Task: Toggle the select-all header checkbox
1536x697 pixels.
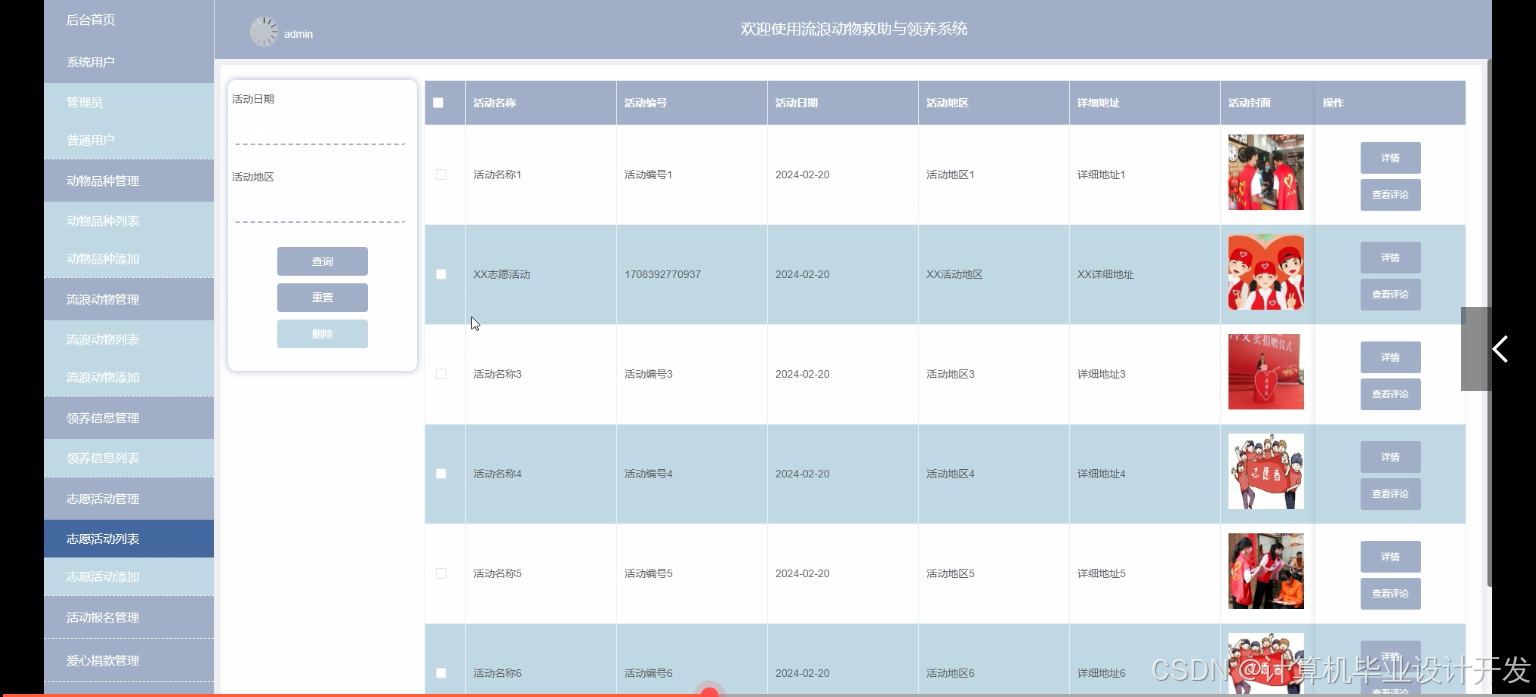Action: pyautogui.click(x=438, y=103)
